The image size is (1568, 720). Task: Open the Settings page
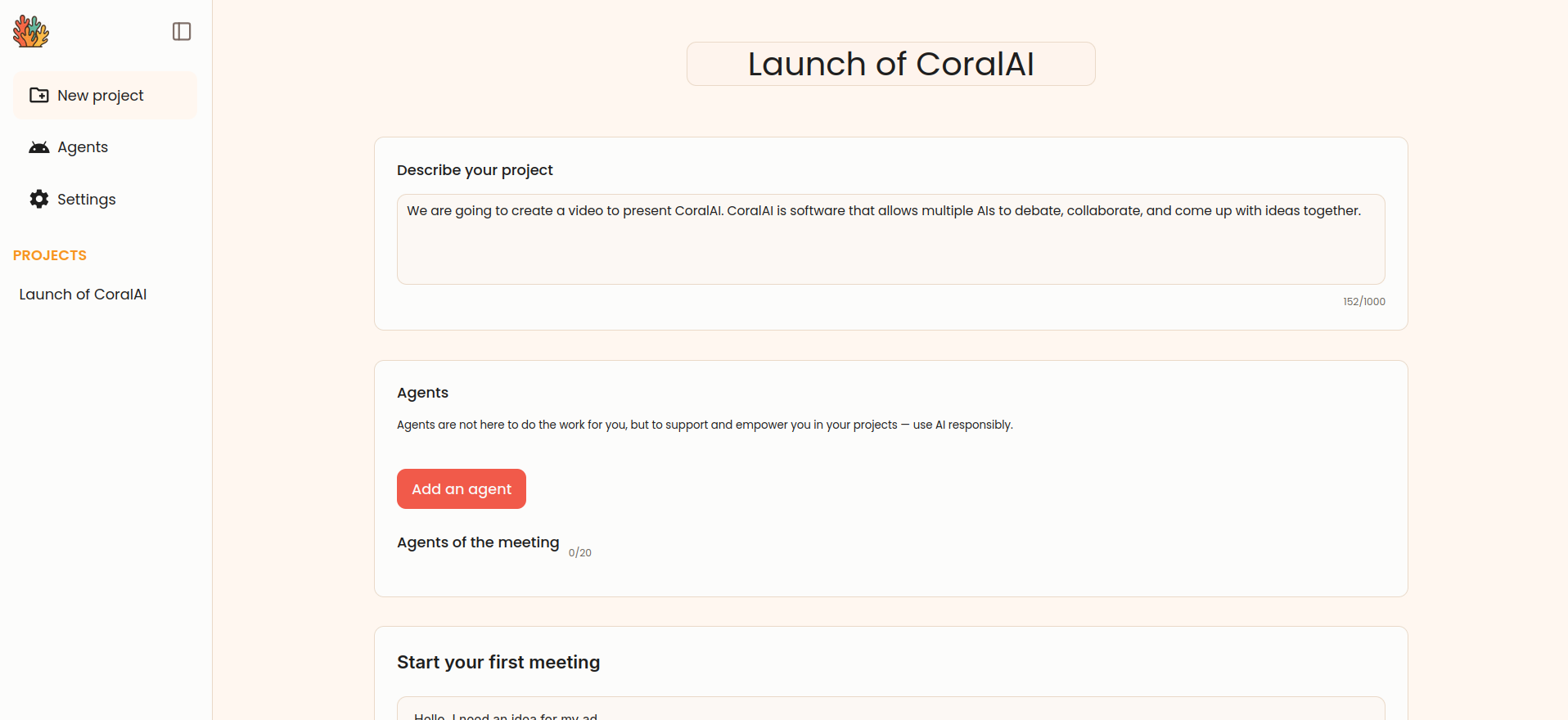(105, 199)
